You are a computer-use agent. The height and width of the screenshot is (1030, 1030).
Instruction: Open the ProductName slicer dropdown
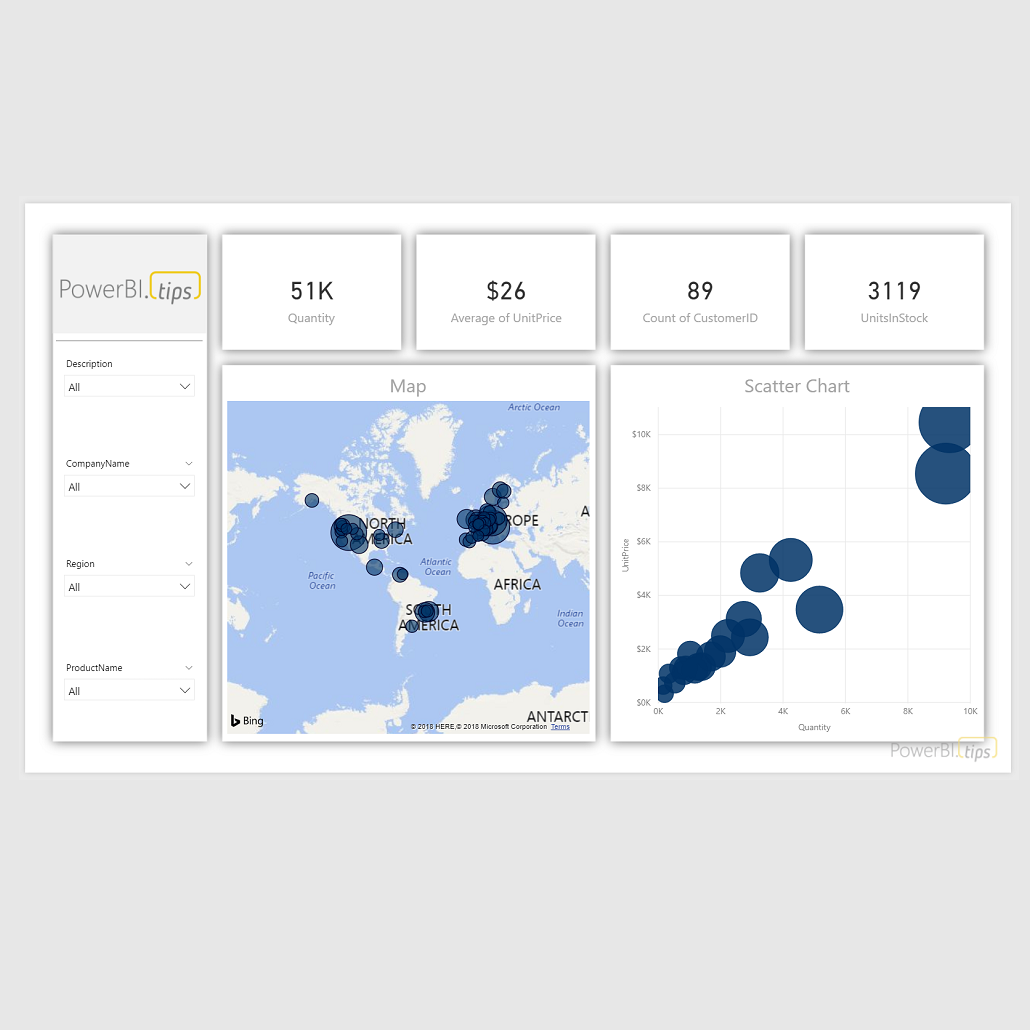(129, 691)
